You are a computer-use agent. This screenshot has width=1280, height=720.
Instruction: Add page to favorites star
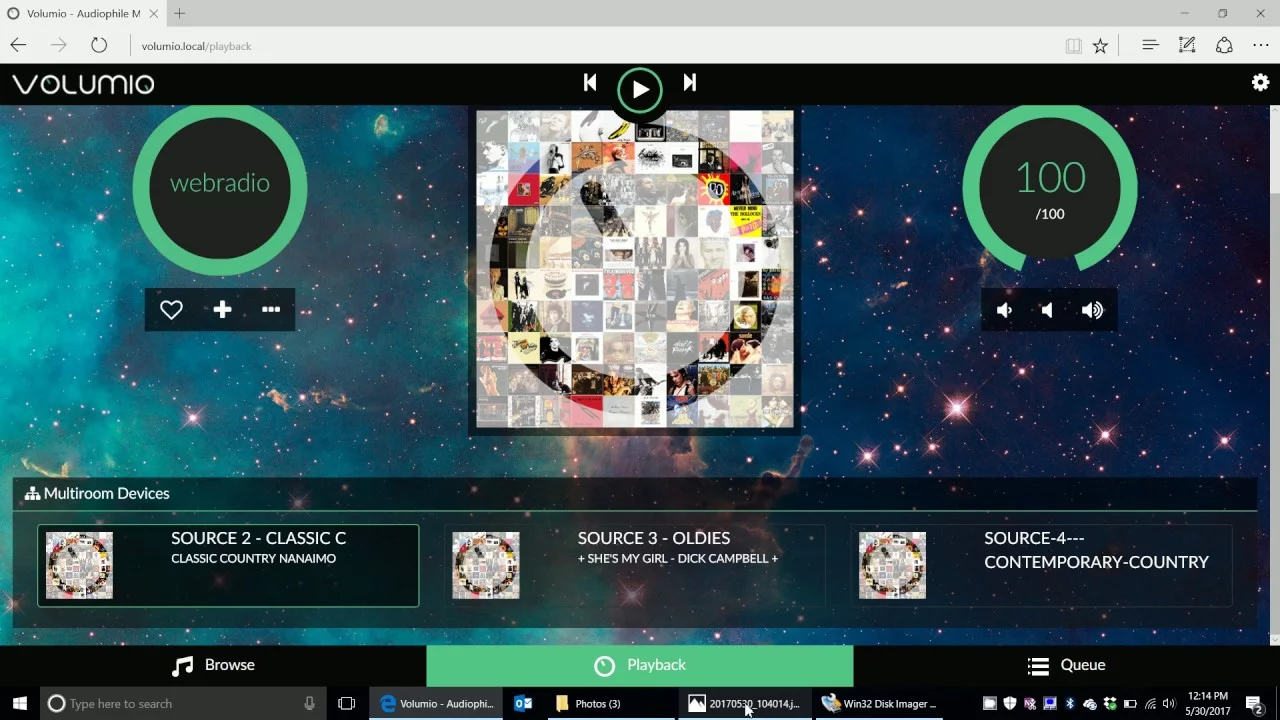[1100, 46]
